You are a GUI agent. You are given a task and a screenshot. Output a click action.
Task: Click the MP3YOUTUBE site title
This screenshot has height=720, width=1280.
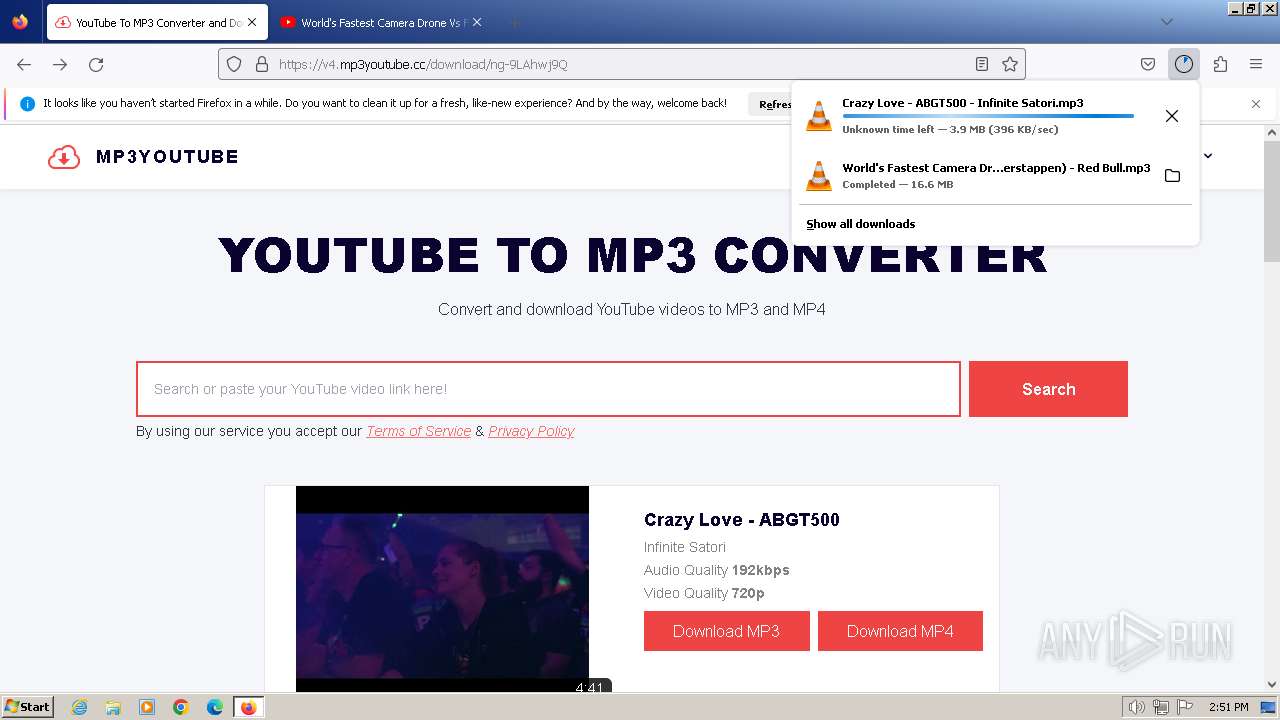(167, 157)
